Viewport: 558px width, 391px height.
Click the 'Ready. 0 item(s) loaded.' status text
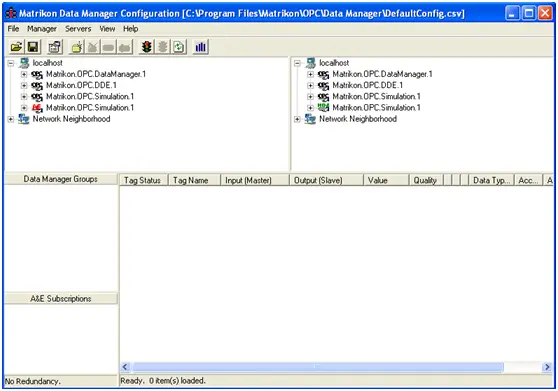163,381
